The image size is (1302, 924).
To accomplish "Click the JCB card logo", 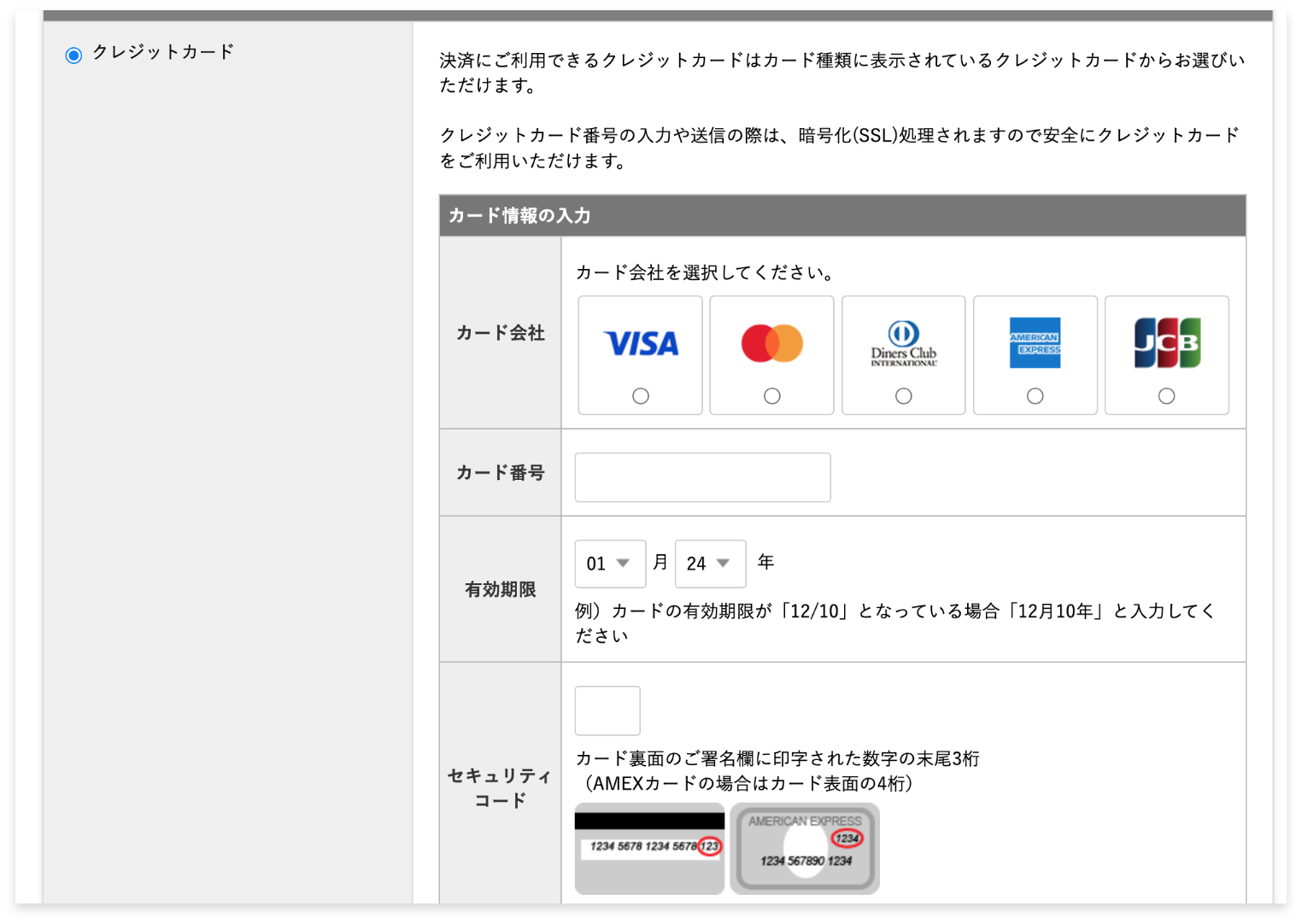I will click(1167, 343).
